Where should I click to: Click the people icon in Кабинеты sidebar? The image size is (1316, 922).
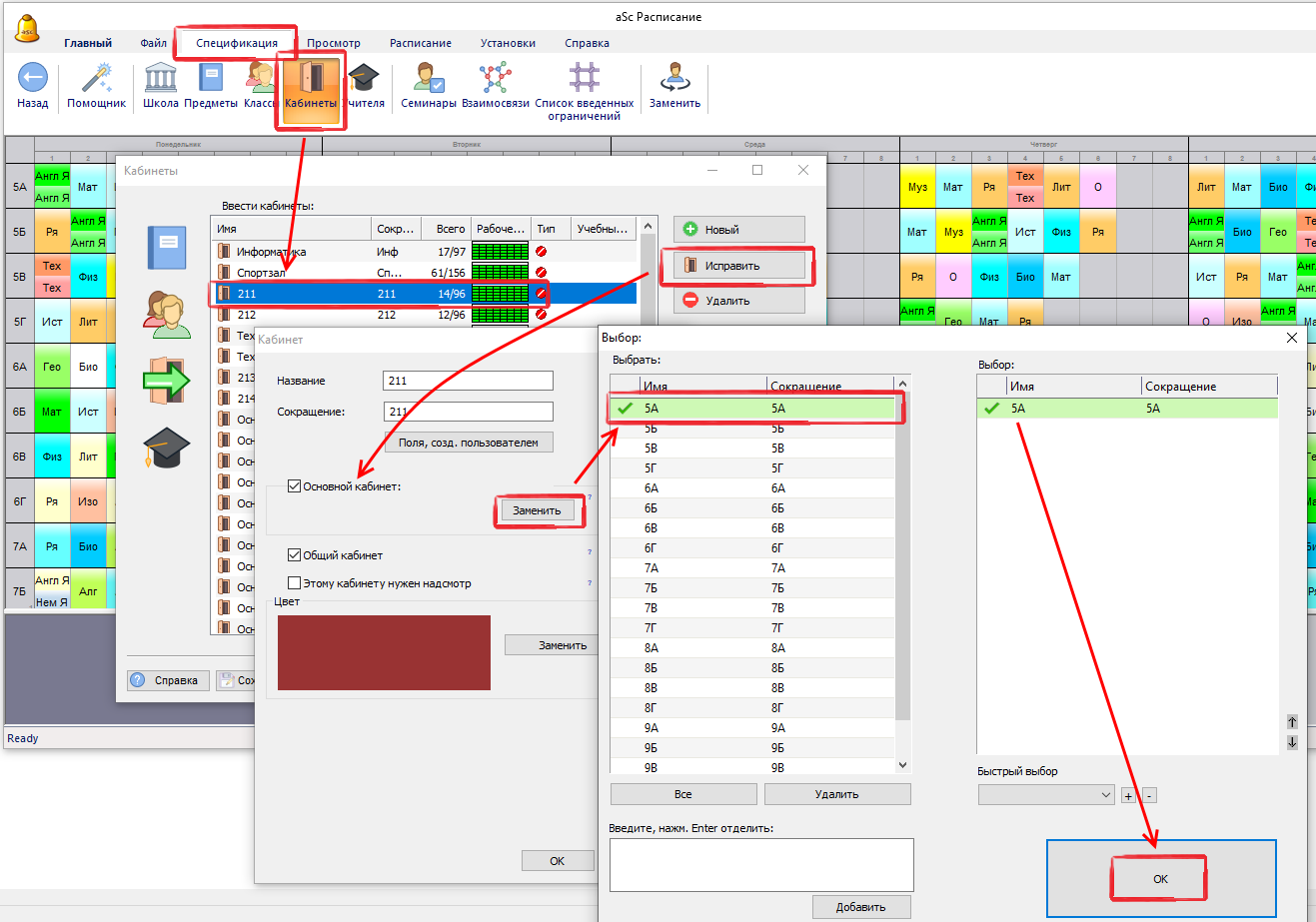[167, 314]
